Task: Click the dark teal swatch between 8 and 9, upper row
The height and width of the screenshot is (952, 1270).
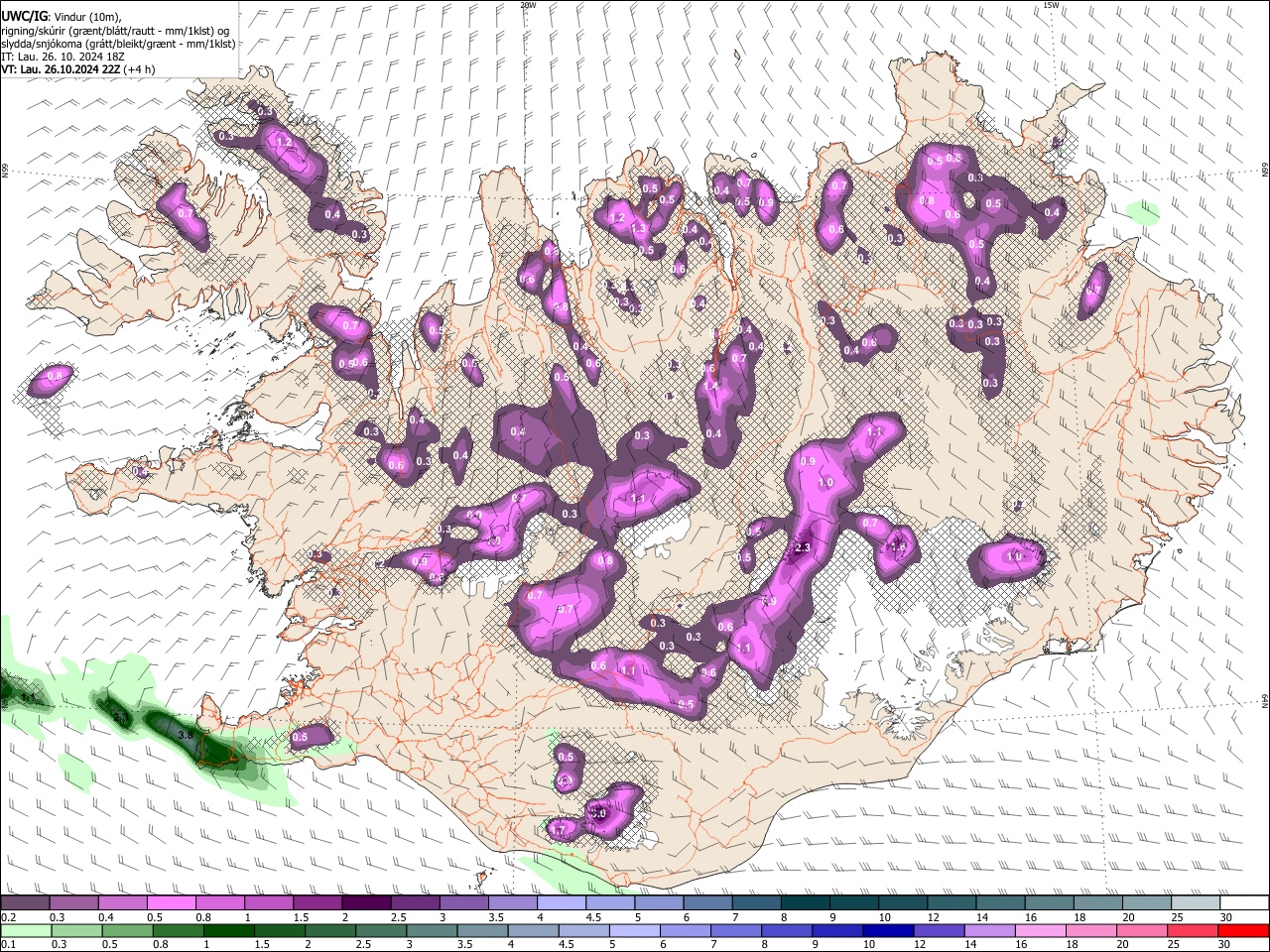Action: [x=805, y=903]
